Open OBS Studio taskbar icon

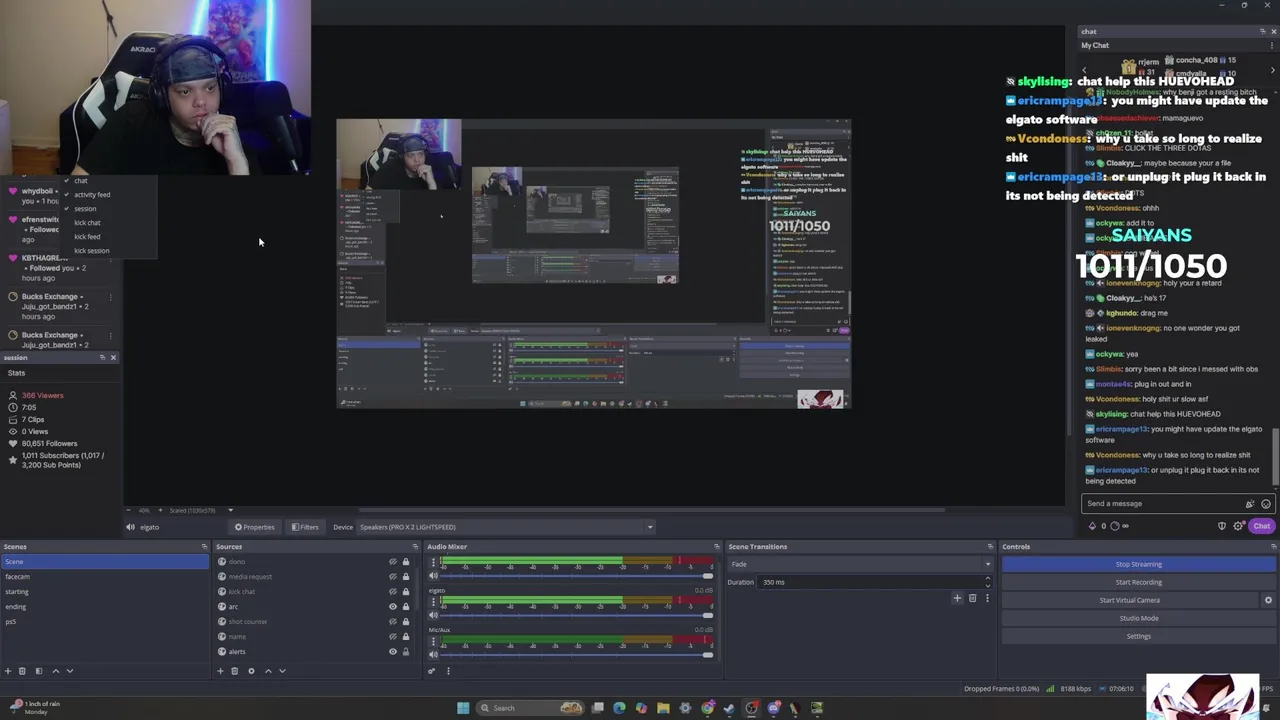click(751, 708)
